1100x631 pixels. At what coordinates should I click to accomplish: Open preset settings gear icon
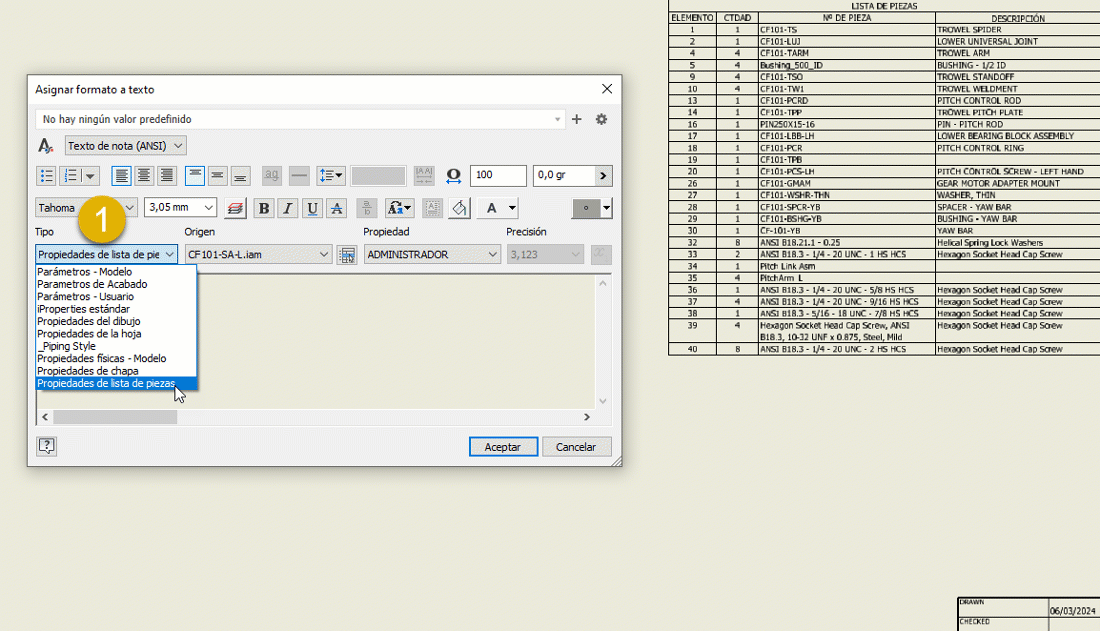tap(601, 119)
